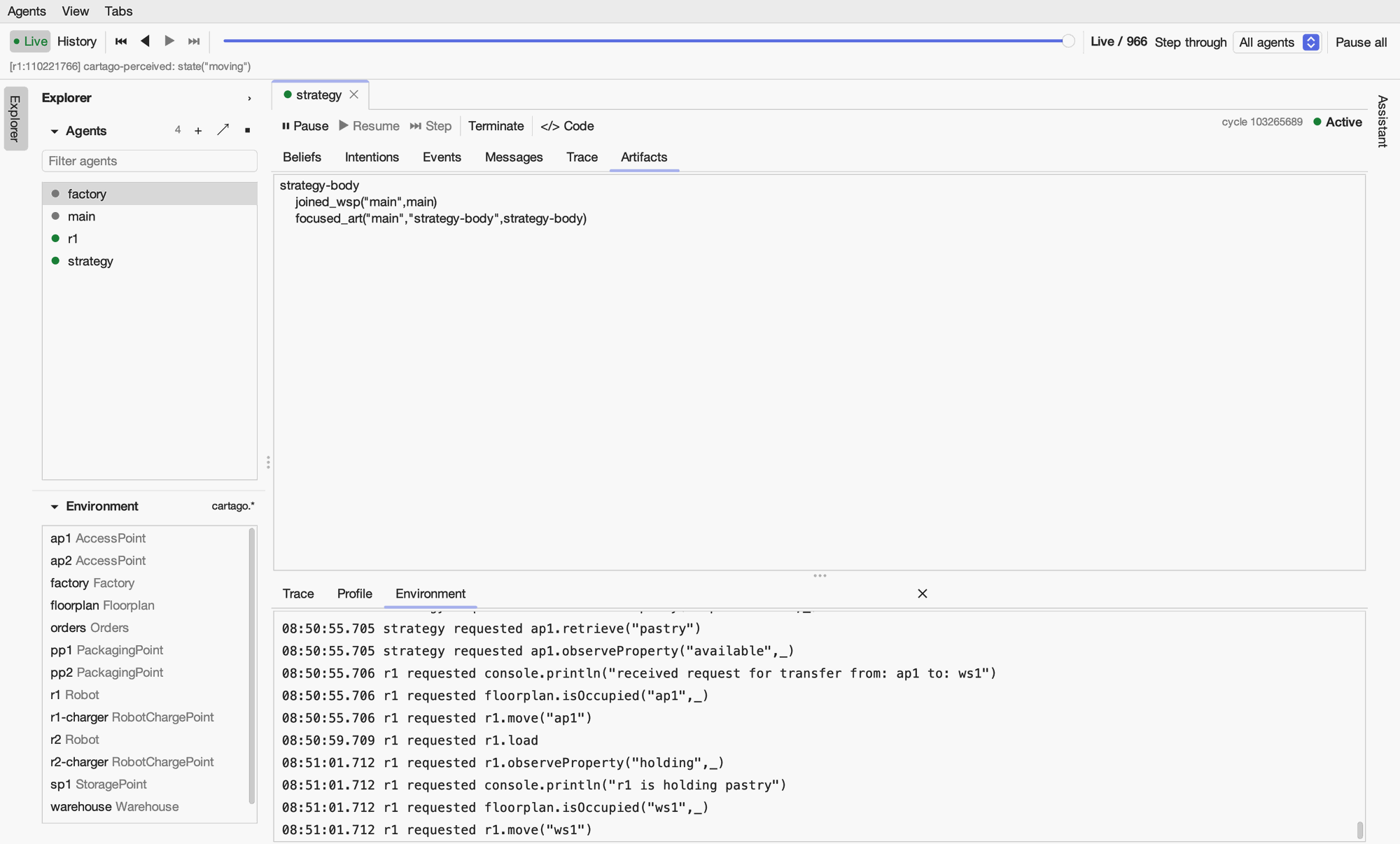1400x844 pixels.
Task: Click in the Filter agents field
Action: click(x=149, y=161)
